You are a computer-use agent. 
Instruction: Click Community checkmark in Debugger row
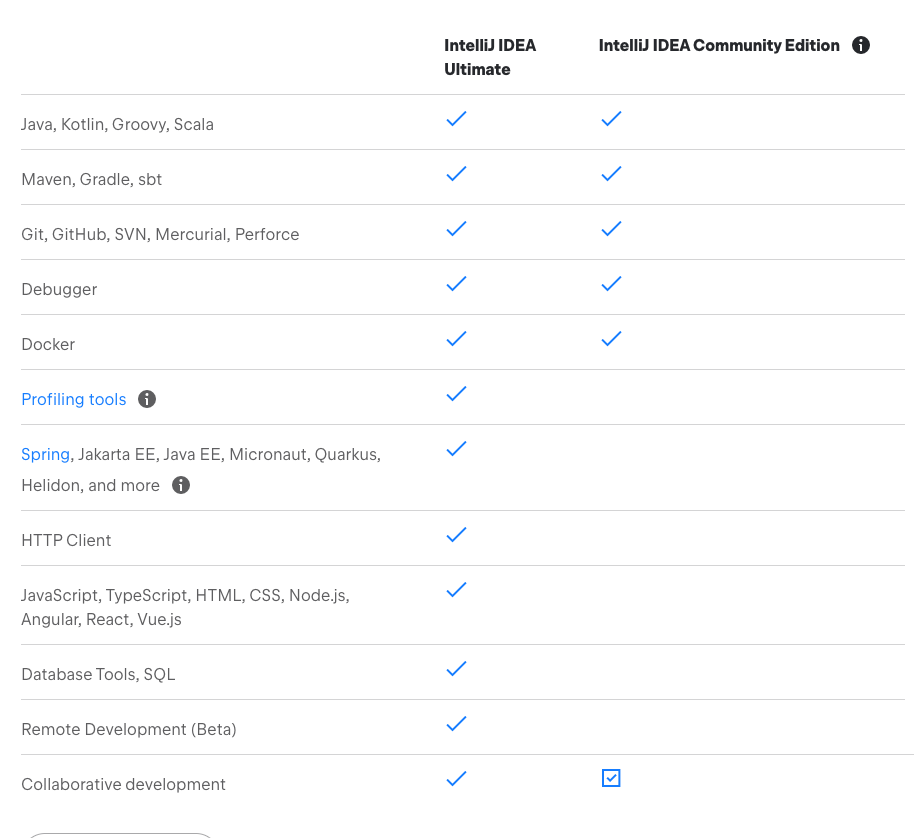tap(611, 283)
